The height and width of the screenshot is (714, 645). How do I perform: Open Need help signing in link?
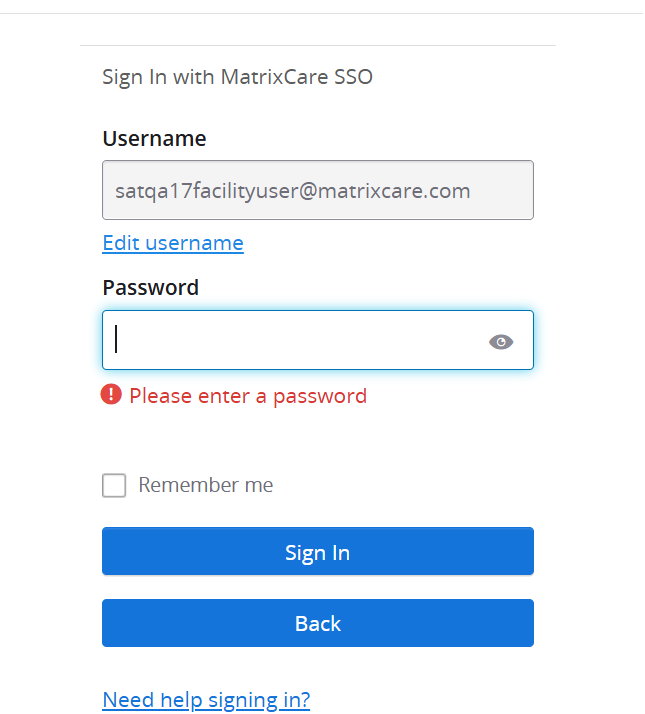206,699
